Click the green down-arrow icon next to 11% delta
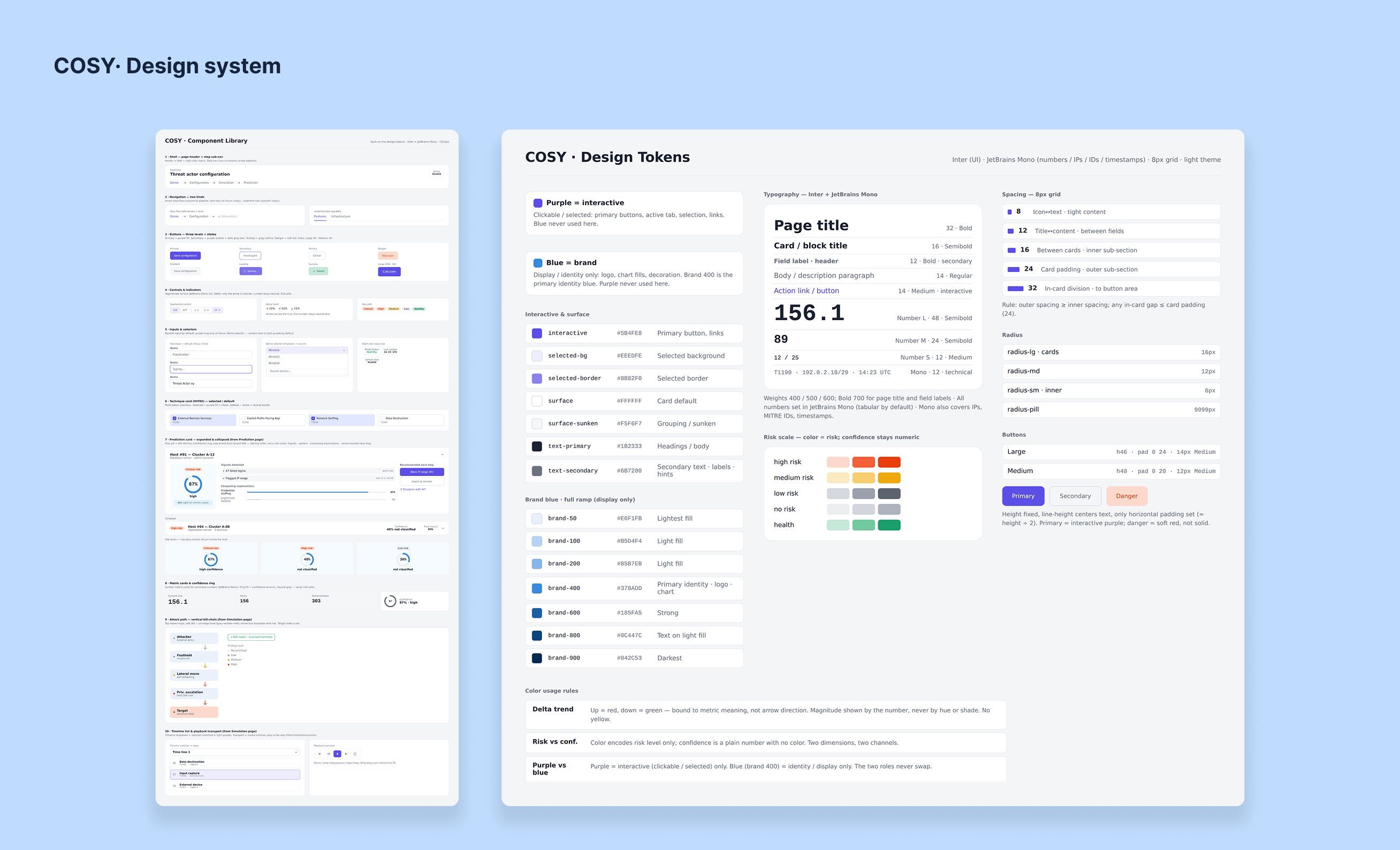 pyautogui.click(x=292, y=309)
